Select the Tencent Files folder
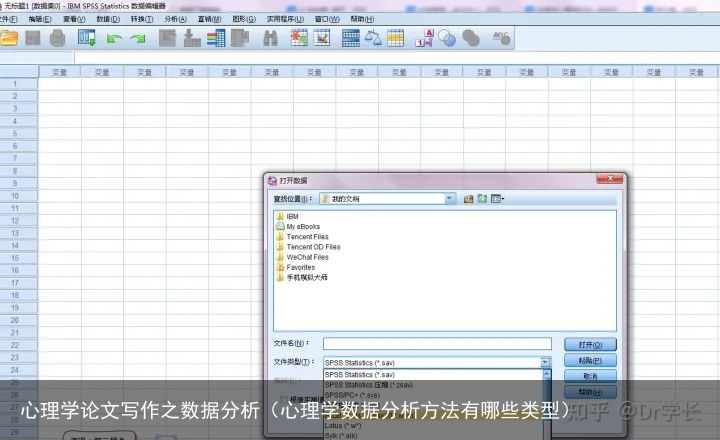 pos(302,237)
